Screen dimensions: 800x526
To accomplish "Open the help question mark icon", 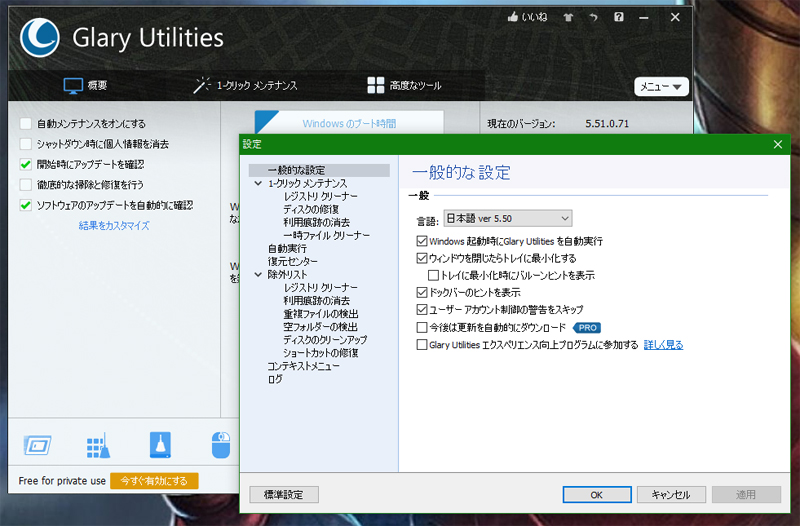I will point(619,17).
